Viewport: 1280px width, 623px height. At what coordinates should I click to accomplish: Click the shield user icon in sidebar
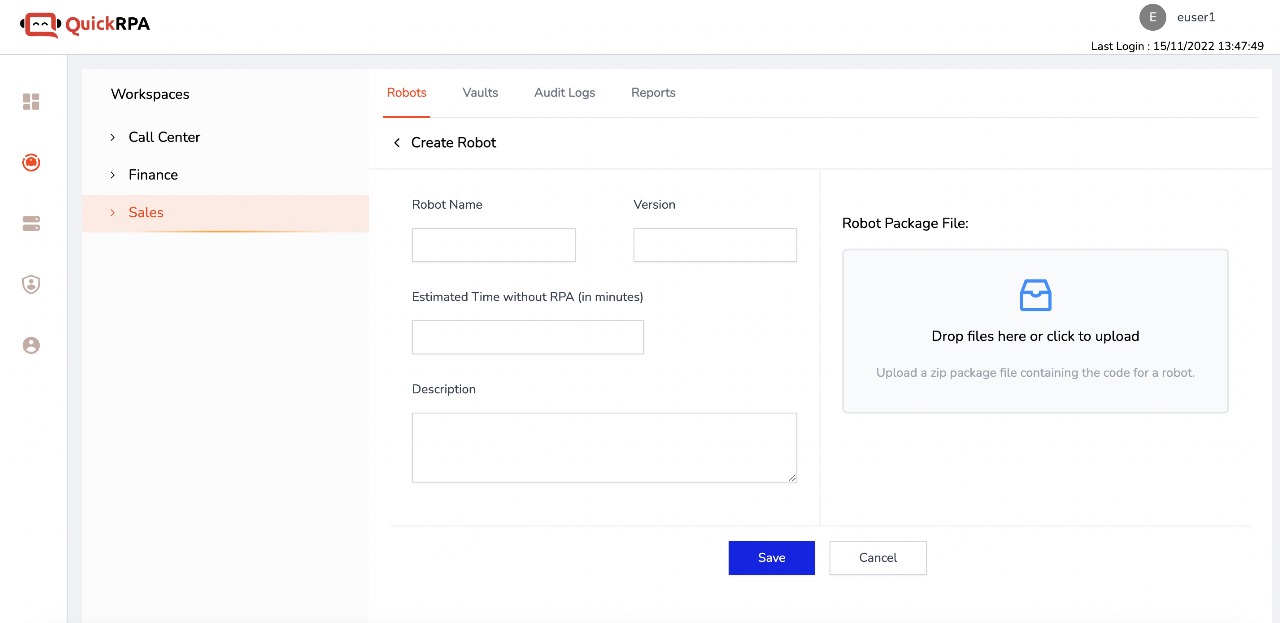coord(31,285)
